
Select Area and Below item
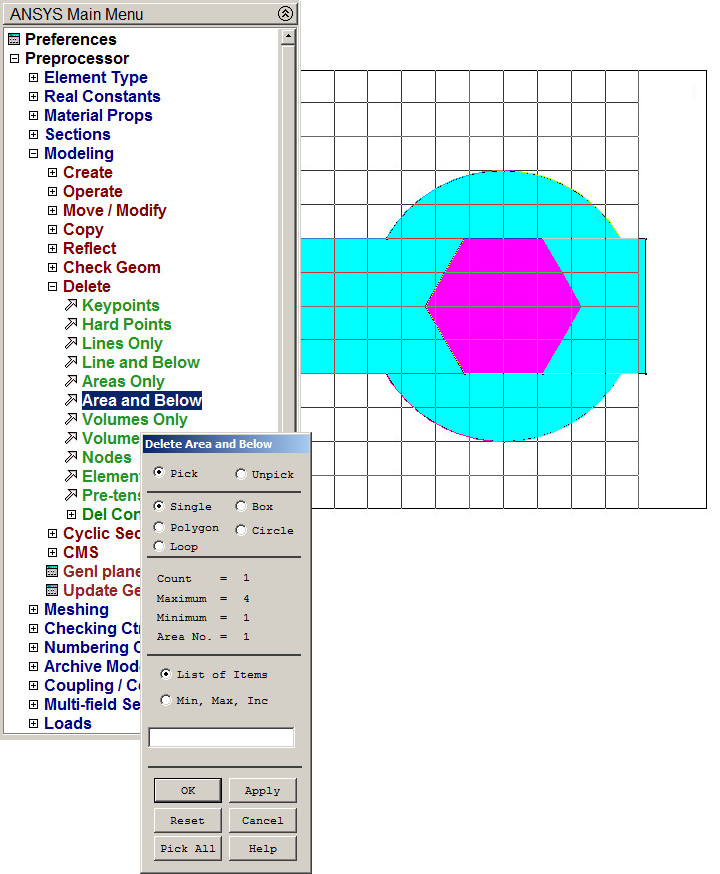(x=142, y=400)
